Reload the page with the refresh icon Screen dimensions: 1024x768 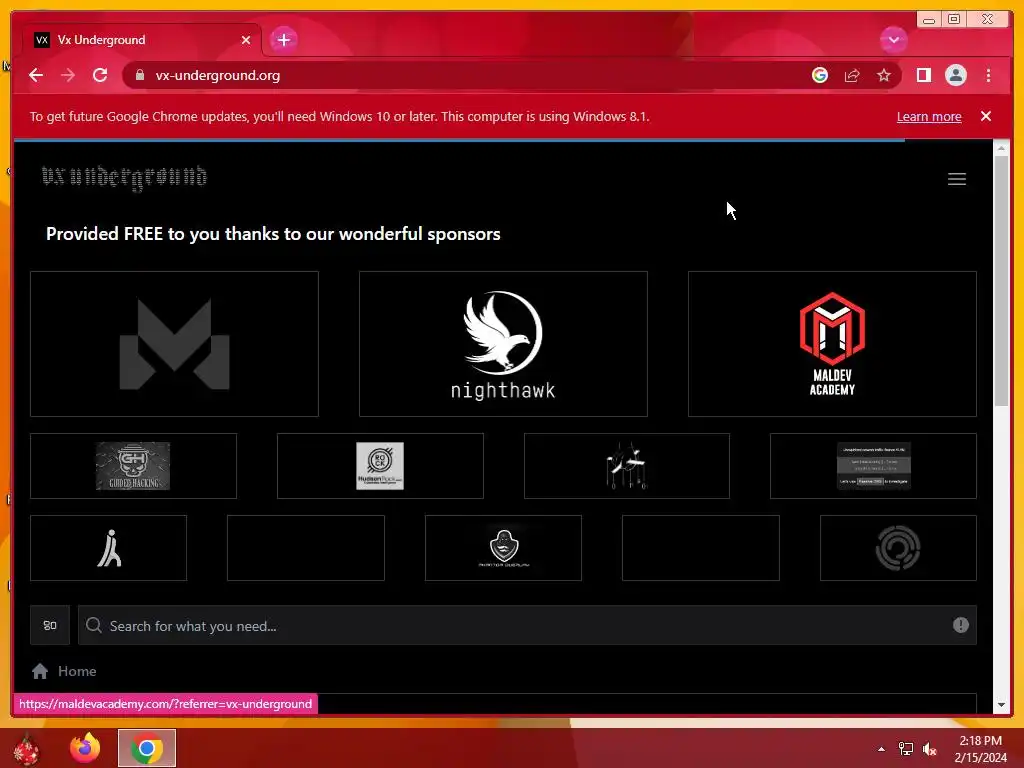100,75
